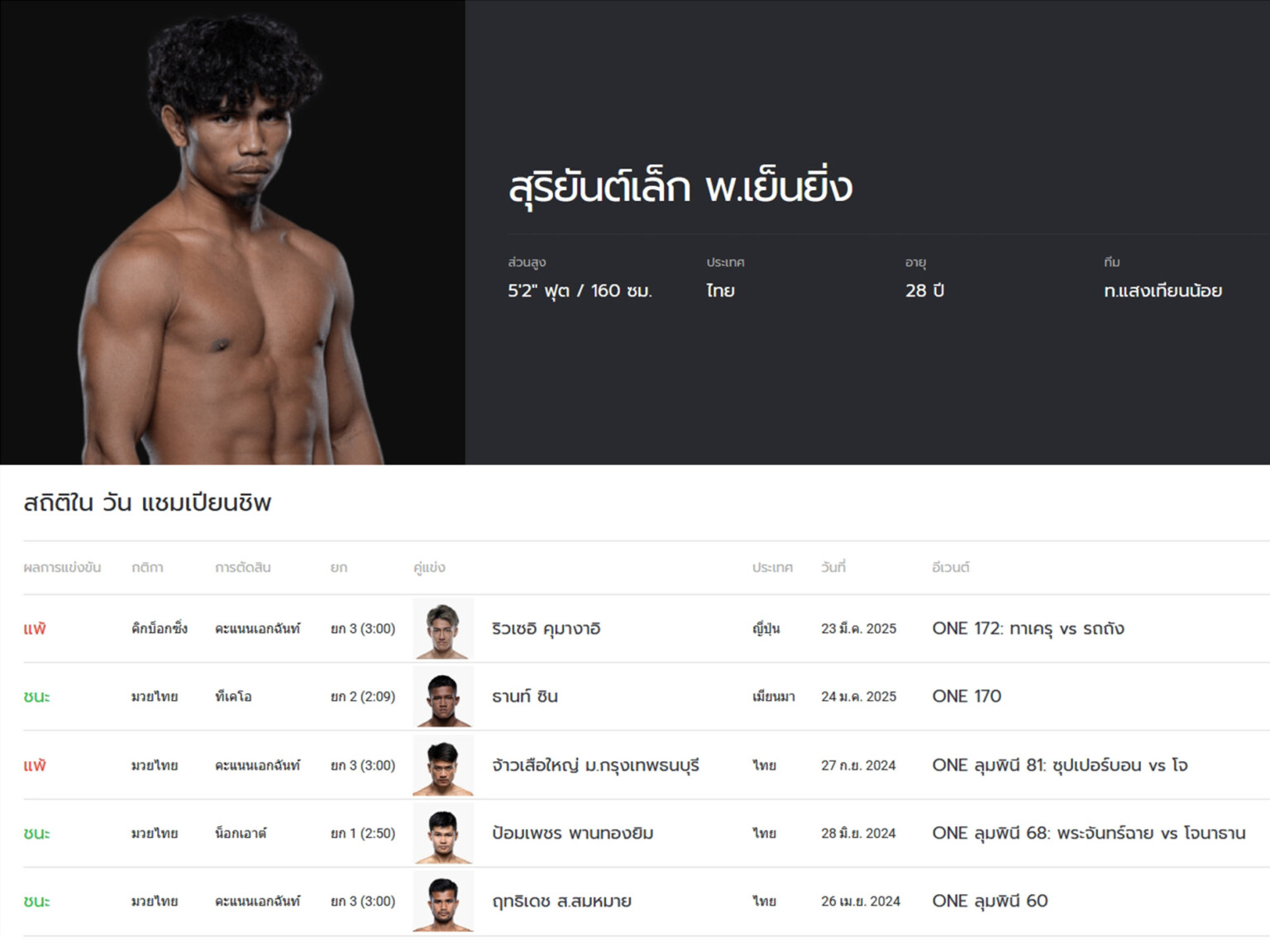
Task: Open the ONE ลุมพินี 60 event
Action: click(990, 902)
